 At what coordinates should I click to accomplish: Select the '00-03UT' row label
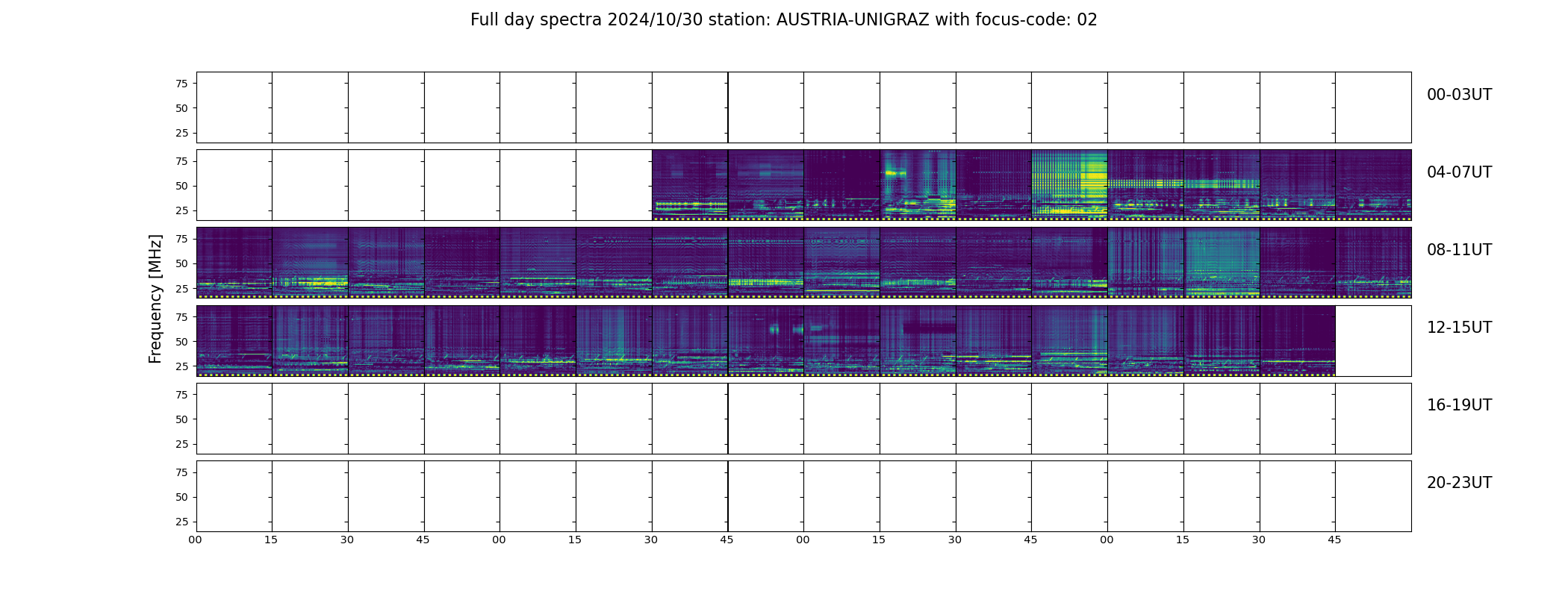[x=1459, y=95]
